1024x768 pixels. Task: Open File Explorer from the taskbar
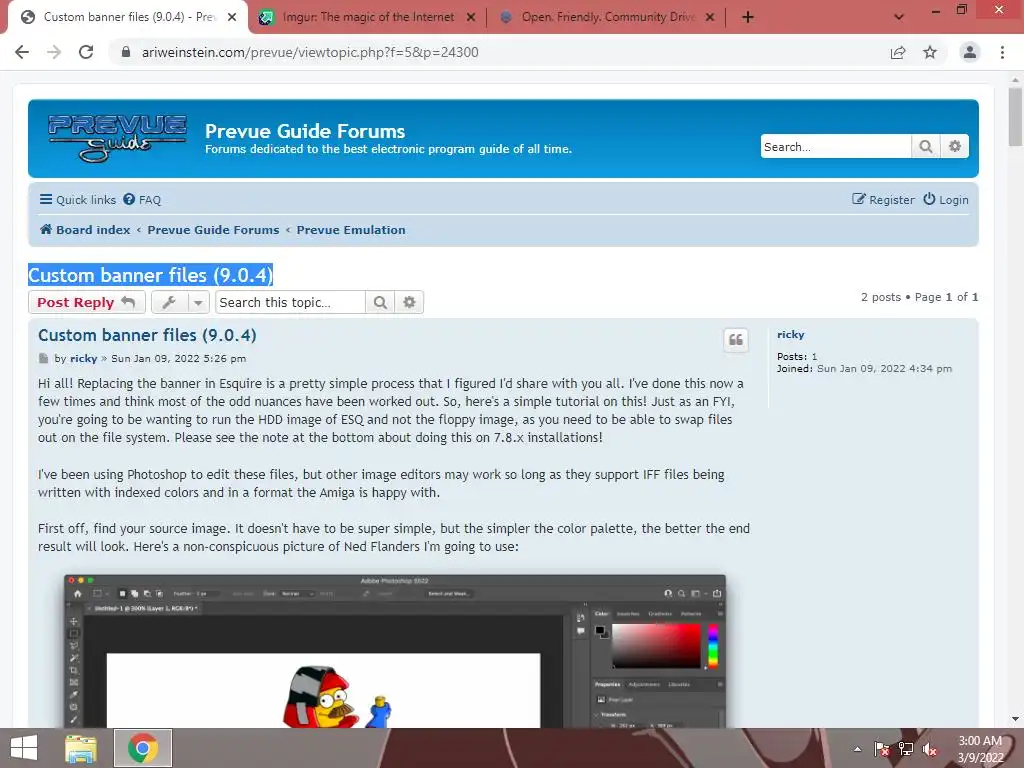[81, 748]
